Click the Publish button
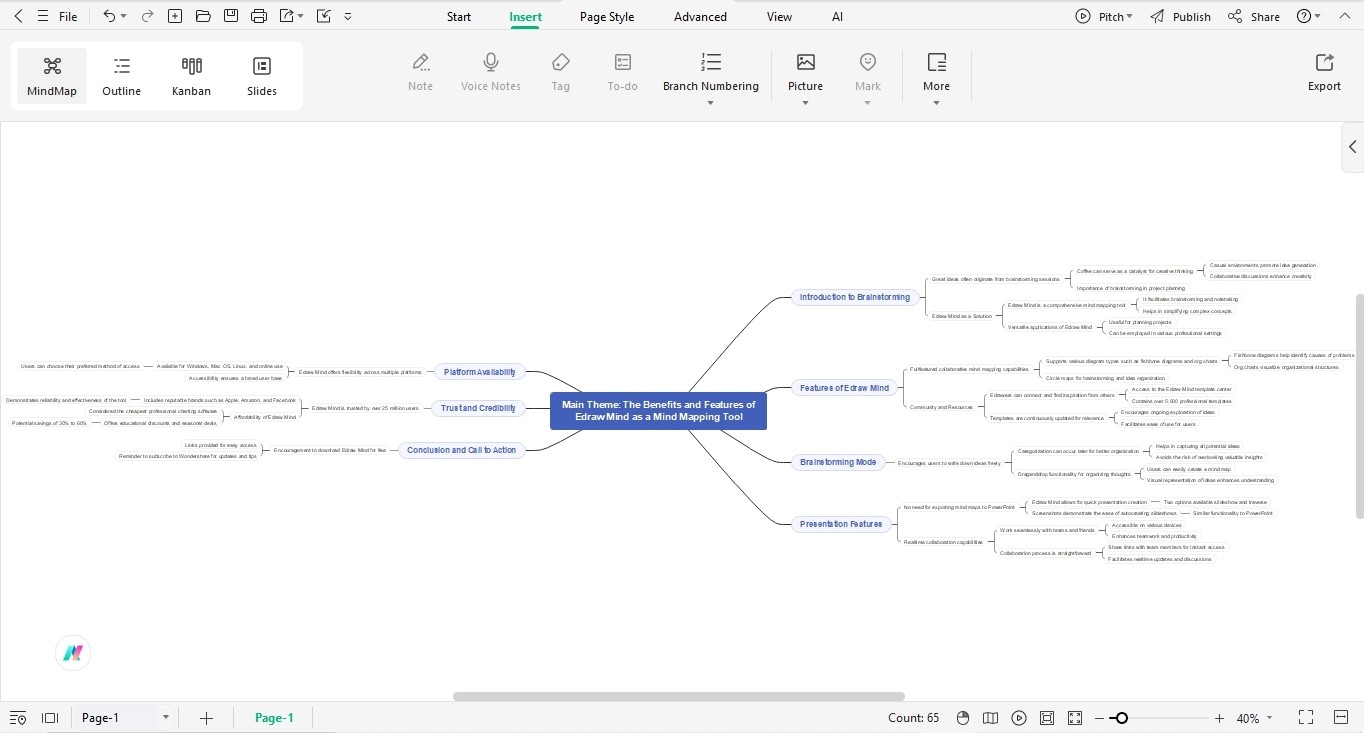This screenshot has width=1364, height=733. tap(1180, 16)
